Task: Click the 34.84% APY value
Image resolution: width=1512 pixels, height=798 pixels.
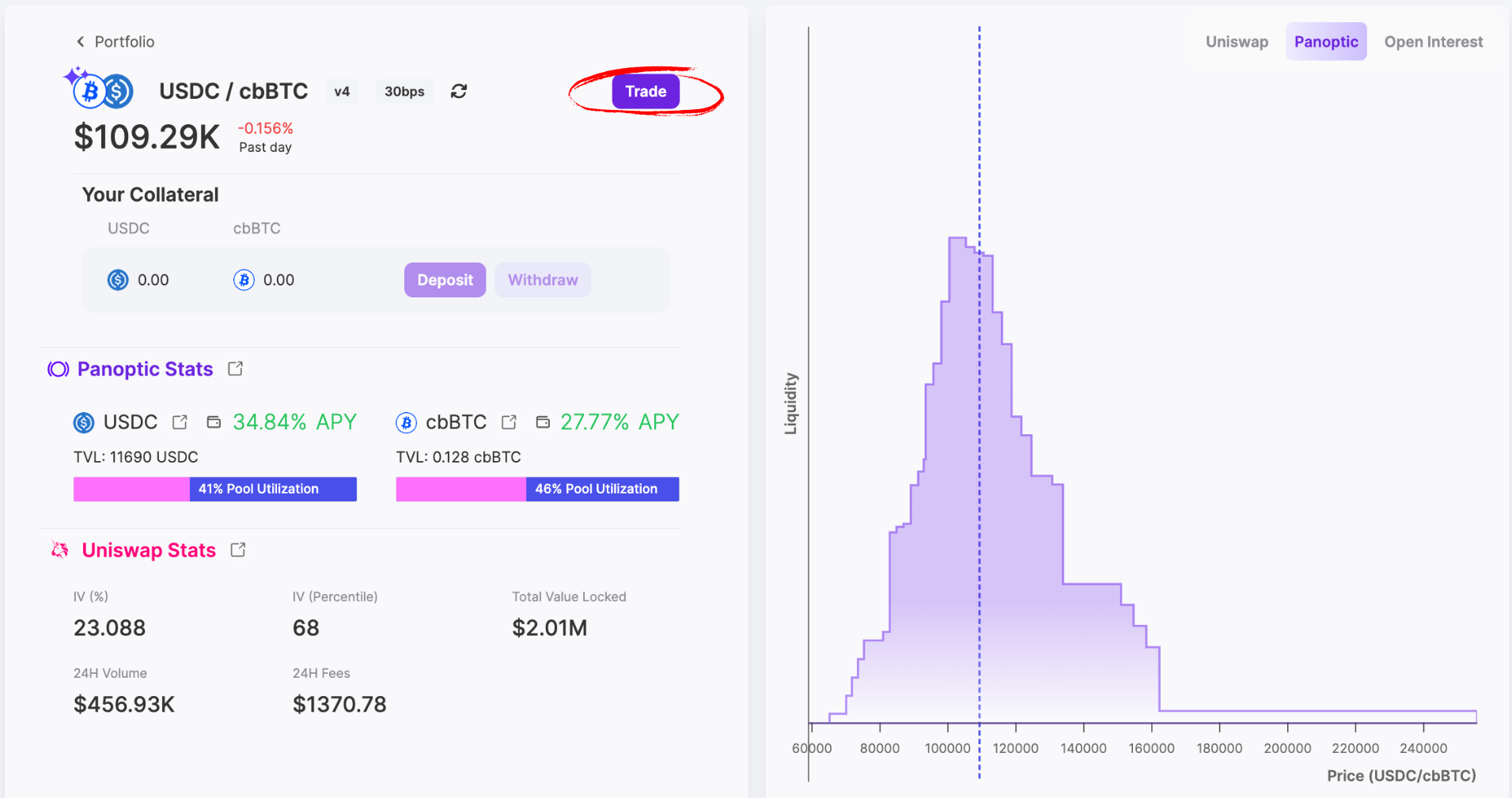Action: (294, 422)
